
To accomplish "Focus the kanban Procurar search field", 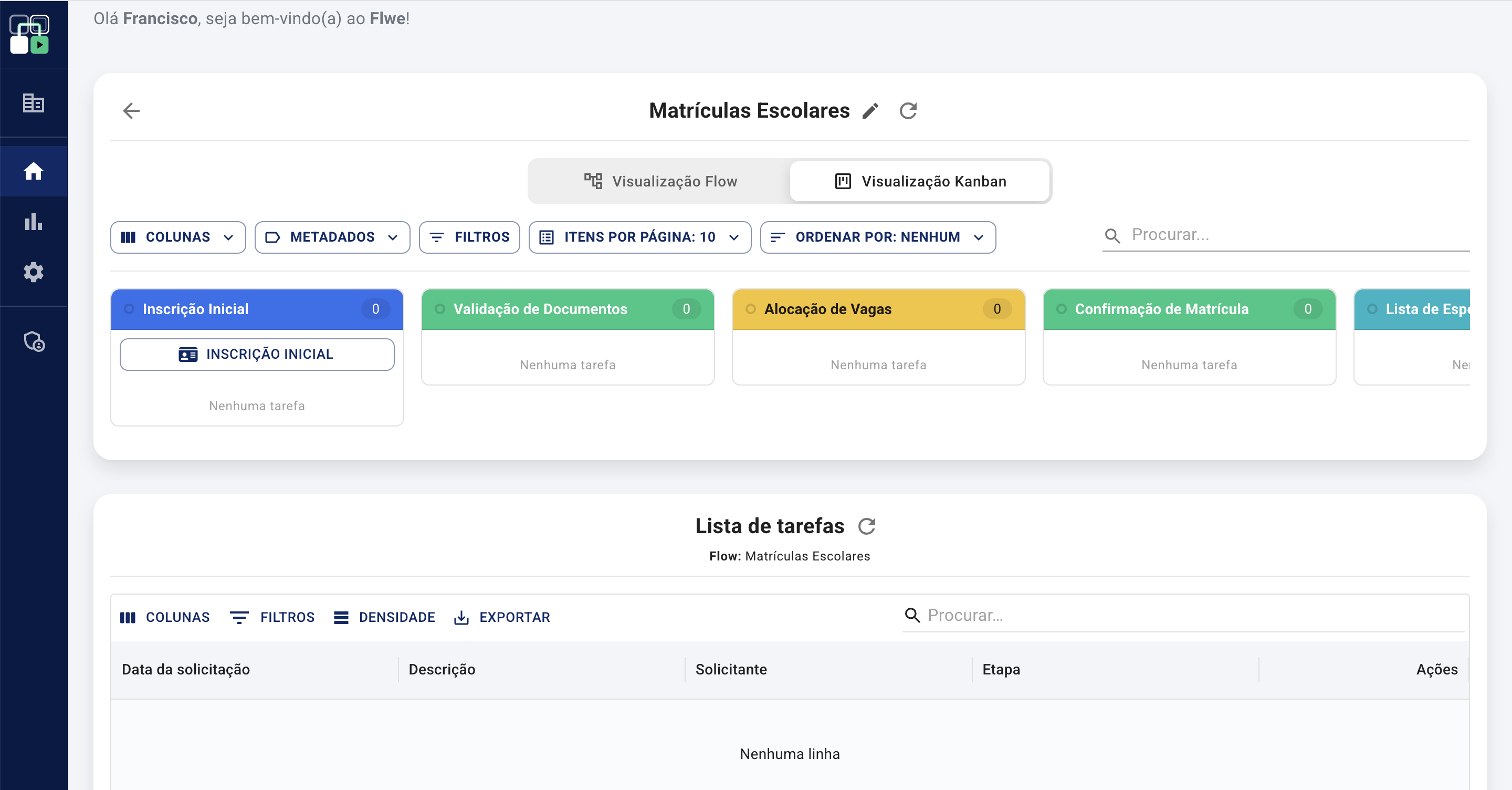I will point(1285,235).
